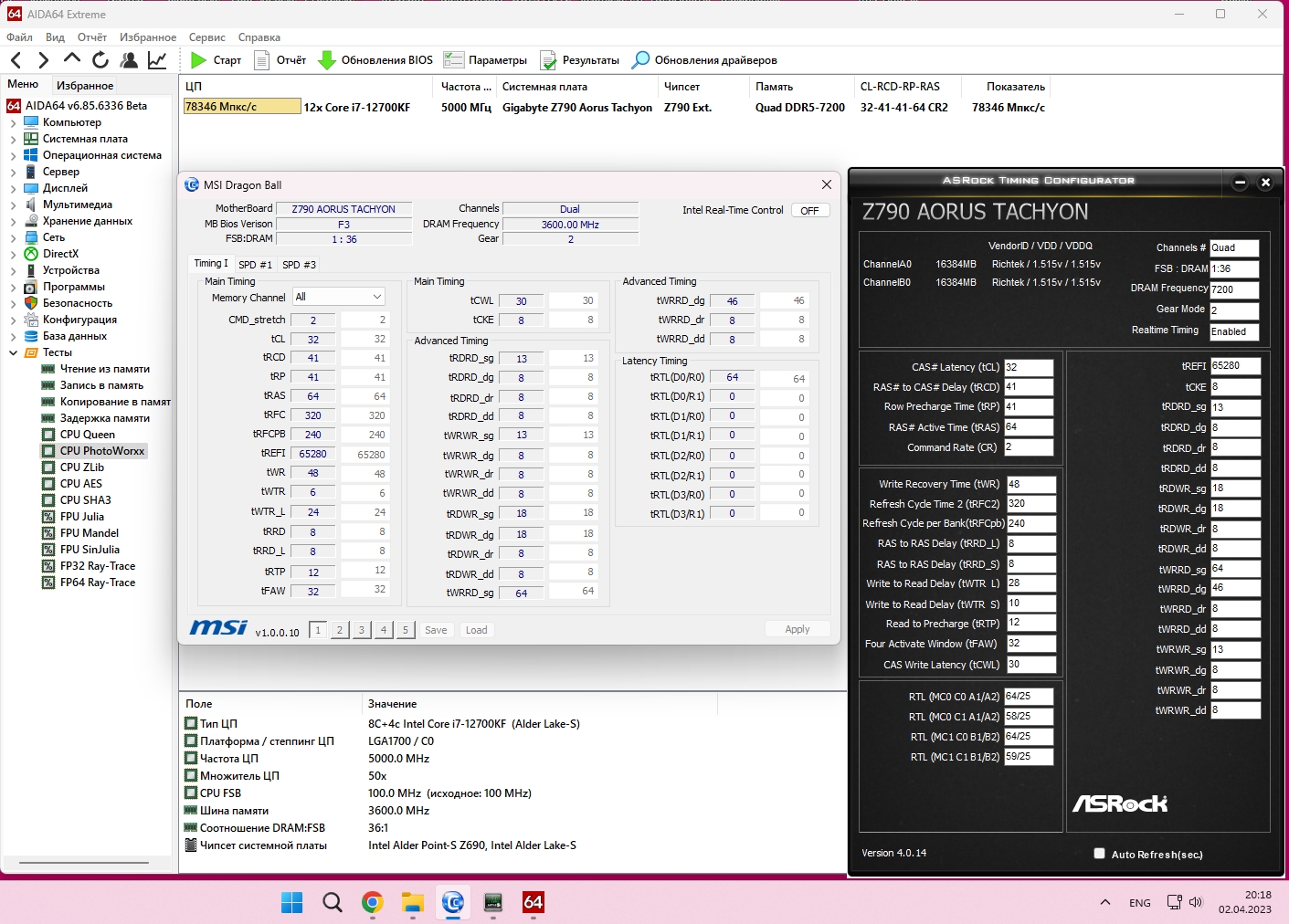
Task: Click the Показатель column header
Action: pos(1008,87)
